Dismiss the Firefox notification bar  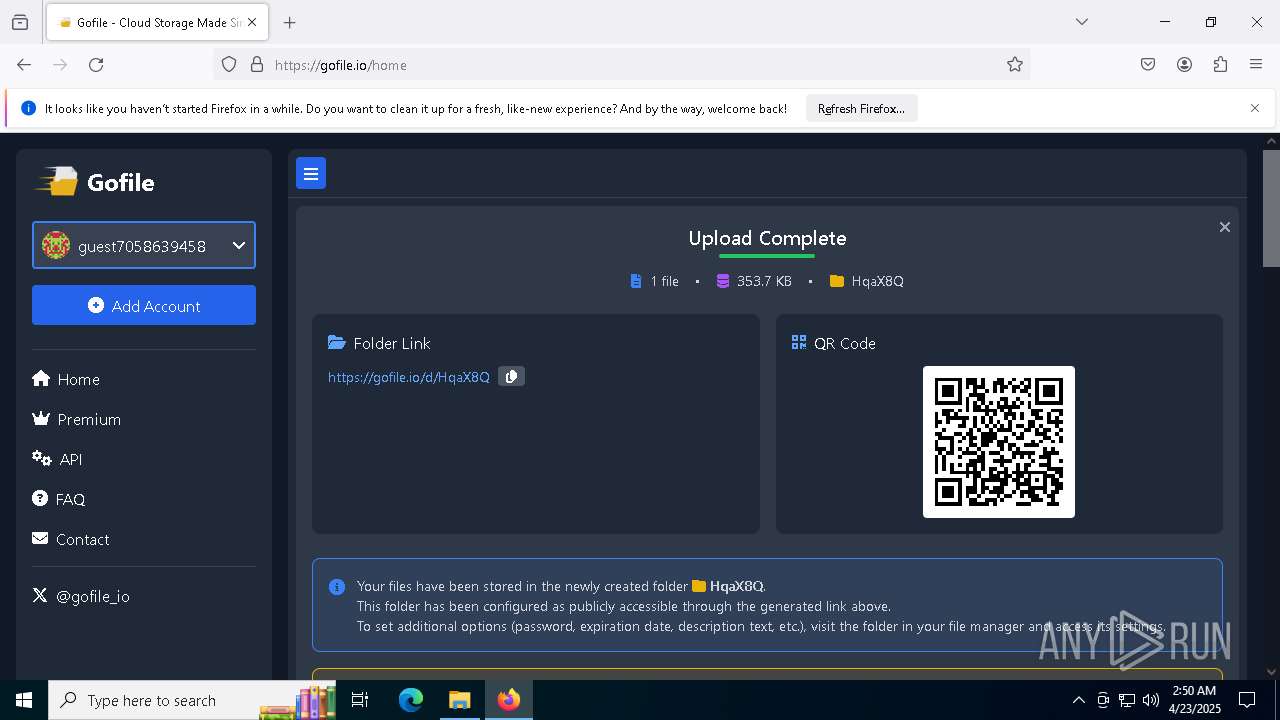click(1255, 108)
